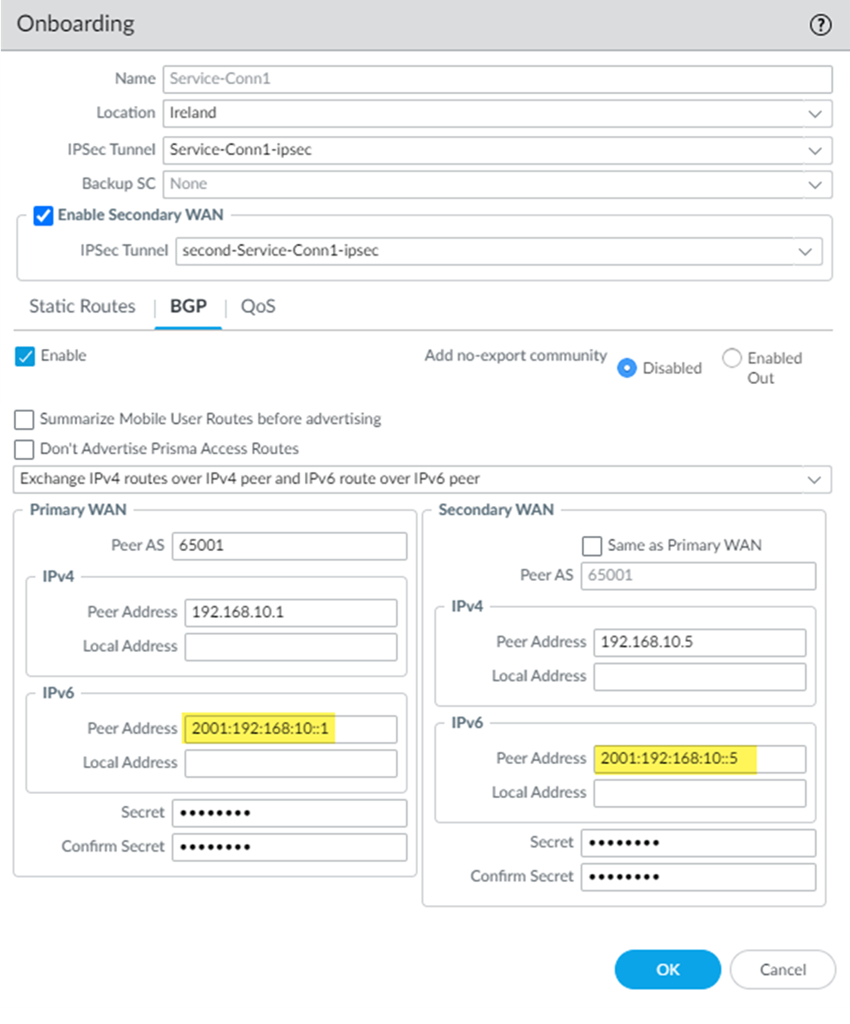Check Same as Primary WAN box
850x1024 pixels.
(x=591, y=545)
